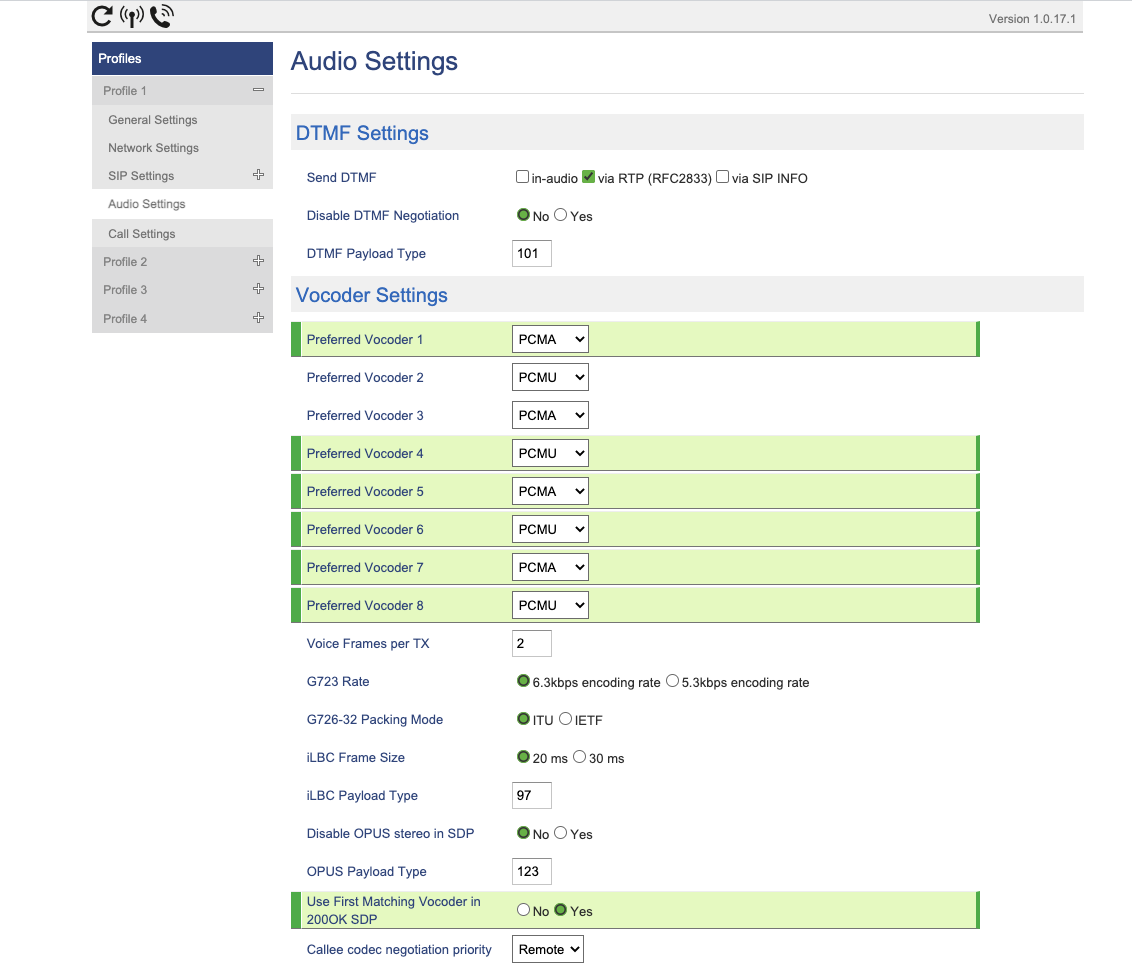Choose 5.3kbps encoding rate for G723
Screen dimensions: 1132x967
(672, 680)
